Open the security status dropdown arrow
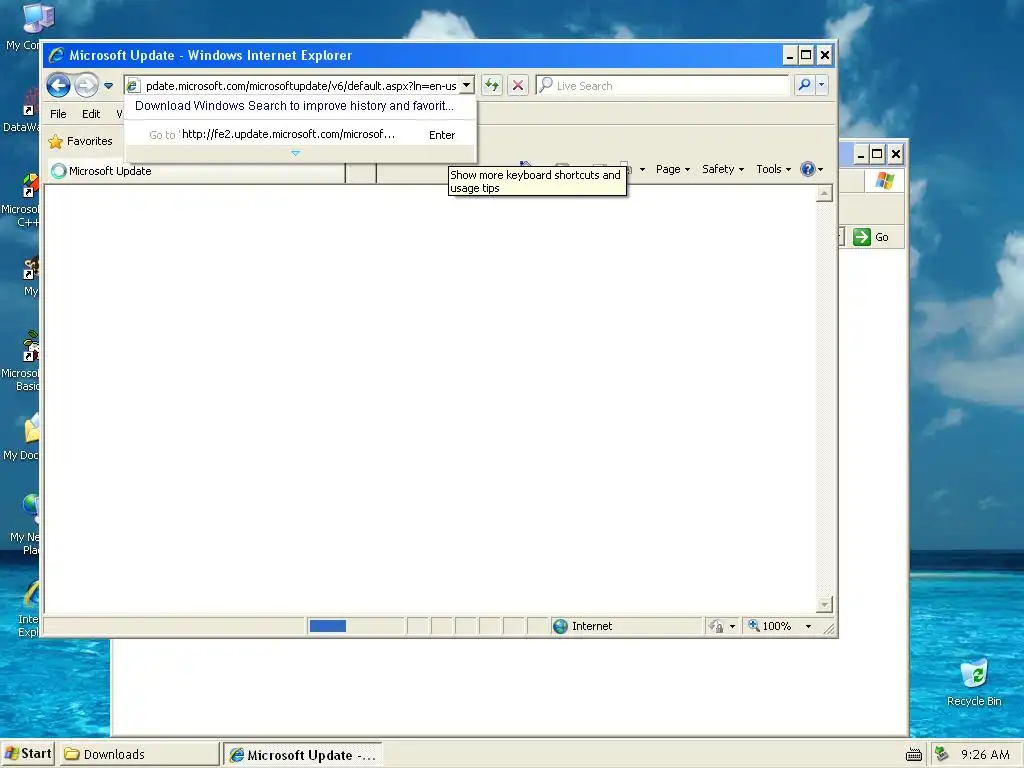The image size is (1024, 768). tap(732, 627)
